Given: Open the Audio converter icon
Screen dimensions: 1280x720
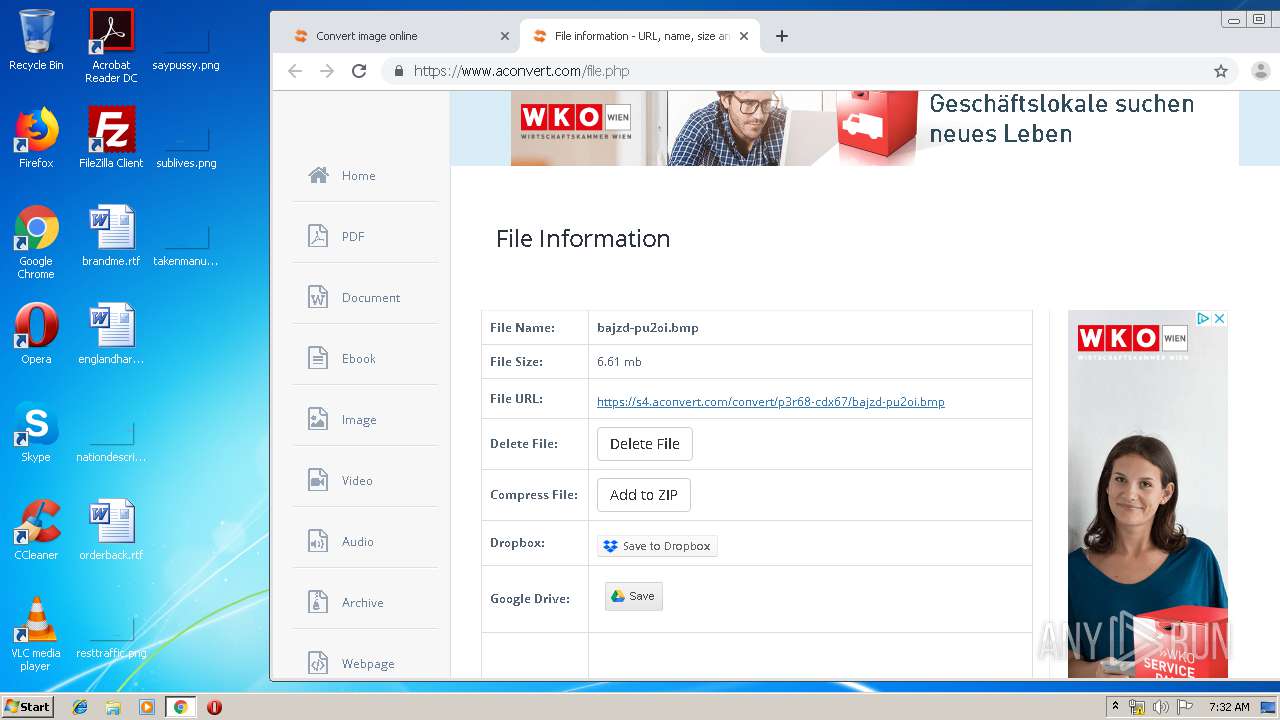Looking at the screenshot, I should 318,542.
